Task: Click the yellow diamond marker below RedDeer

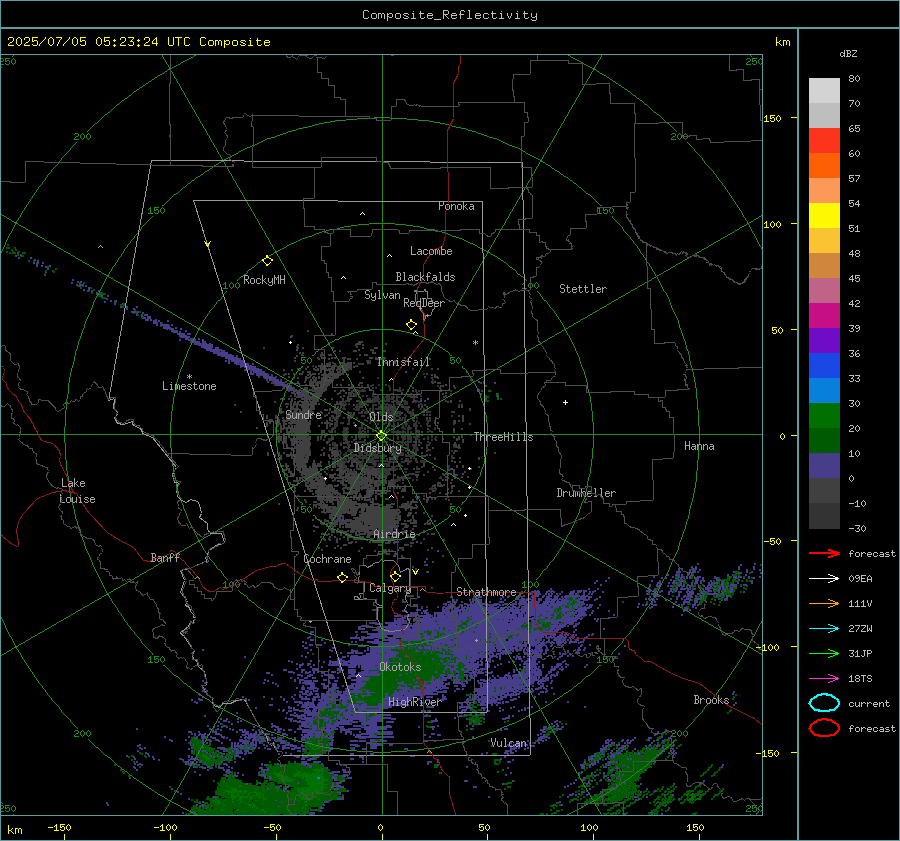Action: (x=411, y=325)
